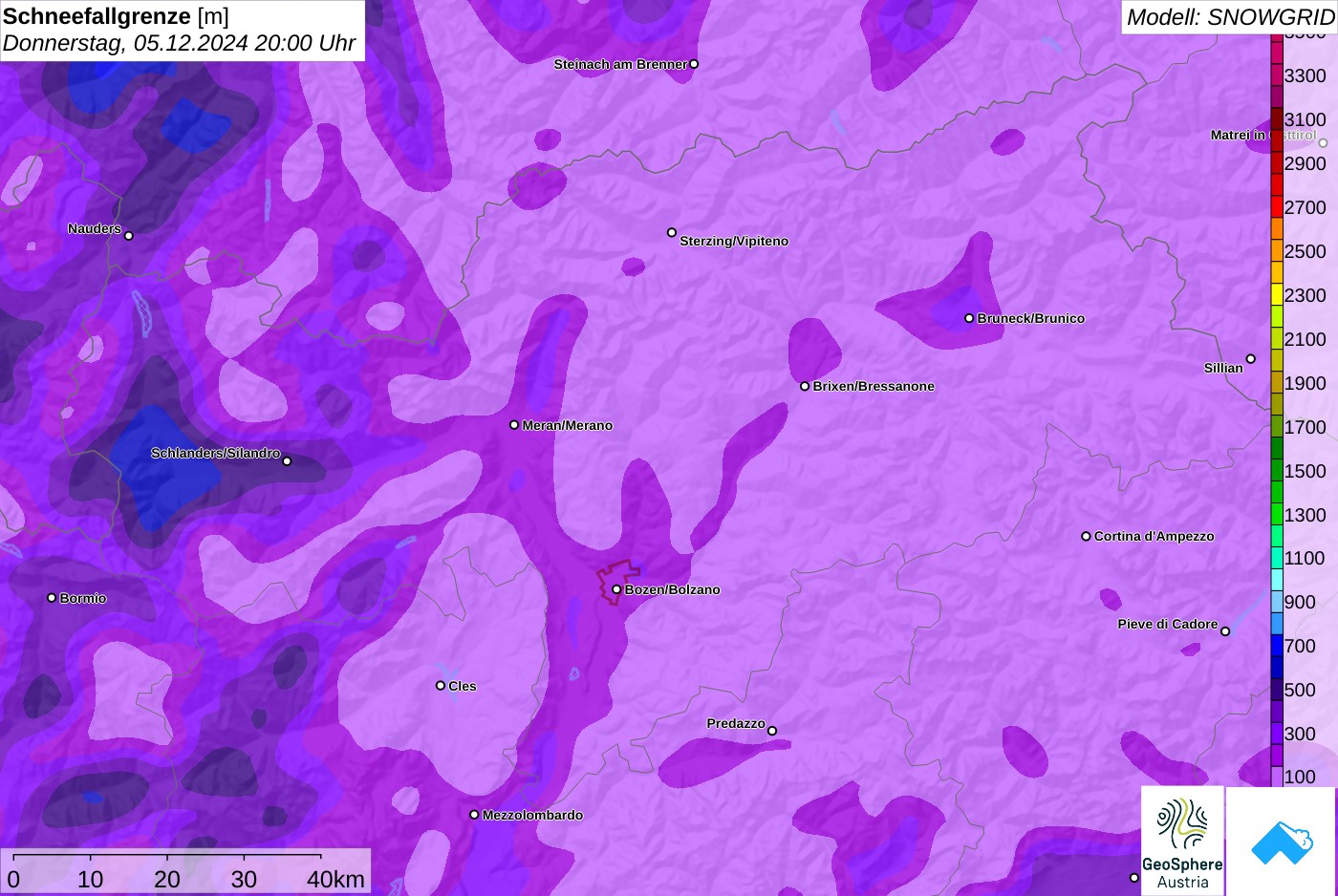Viewport: 1338px width, 896px height.
Task: Click the Schlanders/Silandro marker dot
Action: 287,461
